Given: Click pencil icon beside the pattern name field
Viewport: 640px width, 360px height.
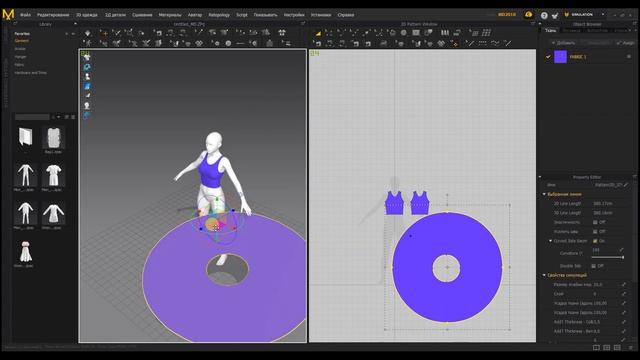Looking at the screenshot, I should click(x=626, y=185).
